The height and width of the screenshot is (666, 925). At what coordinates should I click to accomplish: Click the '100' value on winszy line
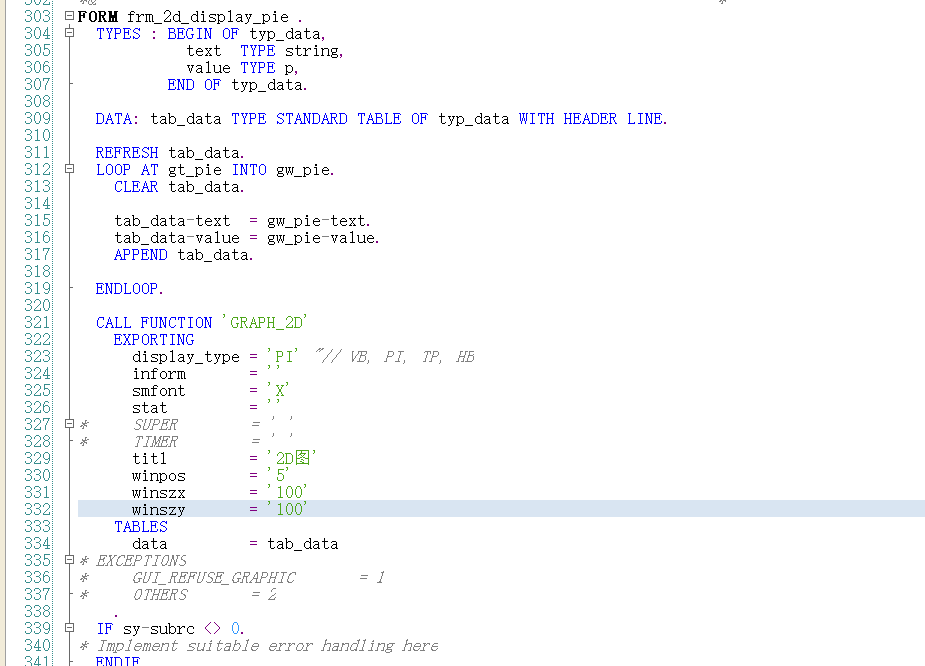pyautogui.click(x=287, y=509)
